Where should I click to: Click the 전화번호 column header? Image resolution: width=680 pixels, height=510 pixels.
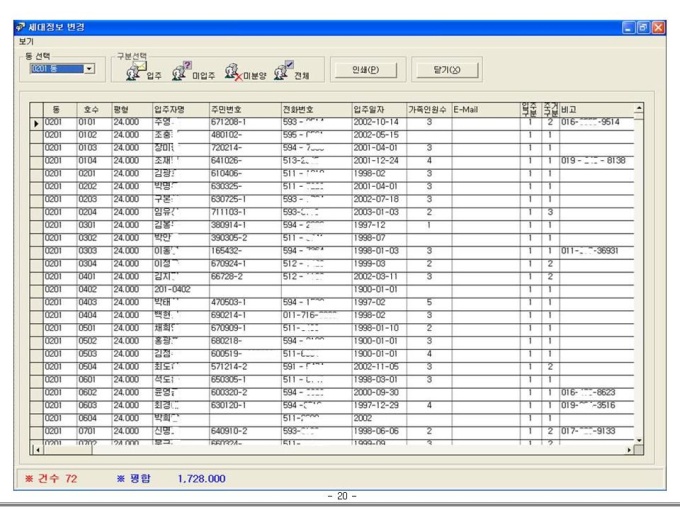point(317,110)
